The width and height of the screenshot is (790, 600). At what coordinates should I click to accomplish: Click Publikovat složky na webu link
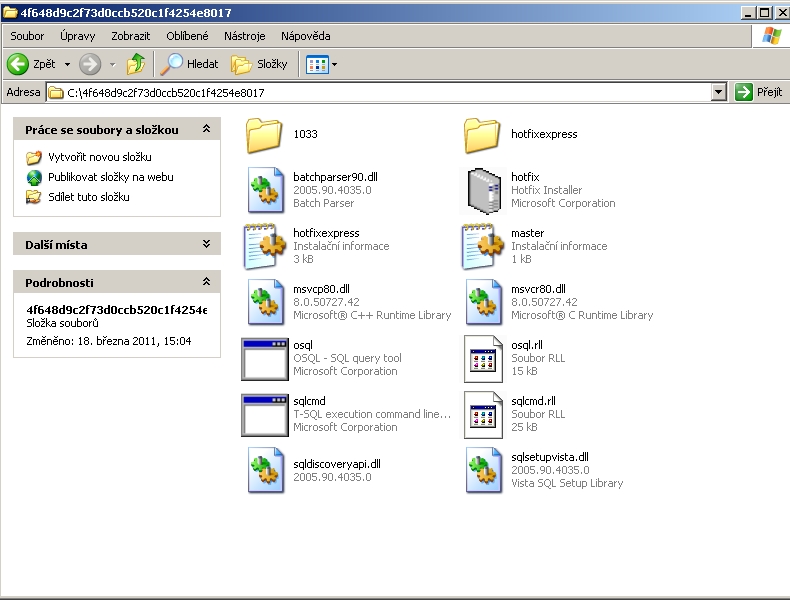tap(111, 177)
